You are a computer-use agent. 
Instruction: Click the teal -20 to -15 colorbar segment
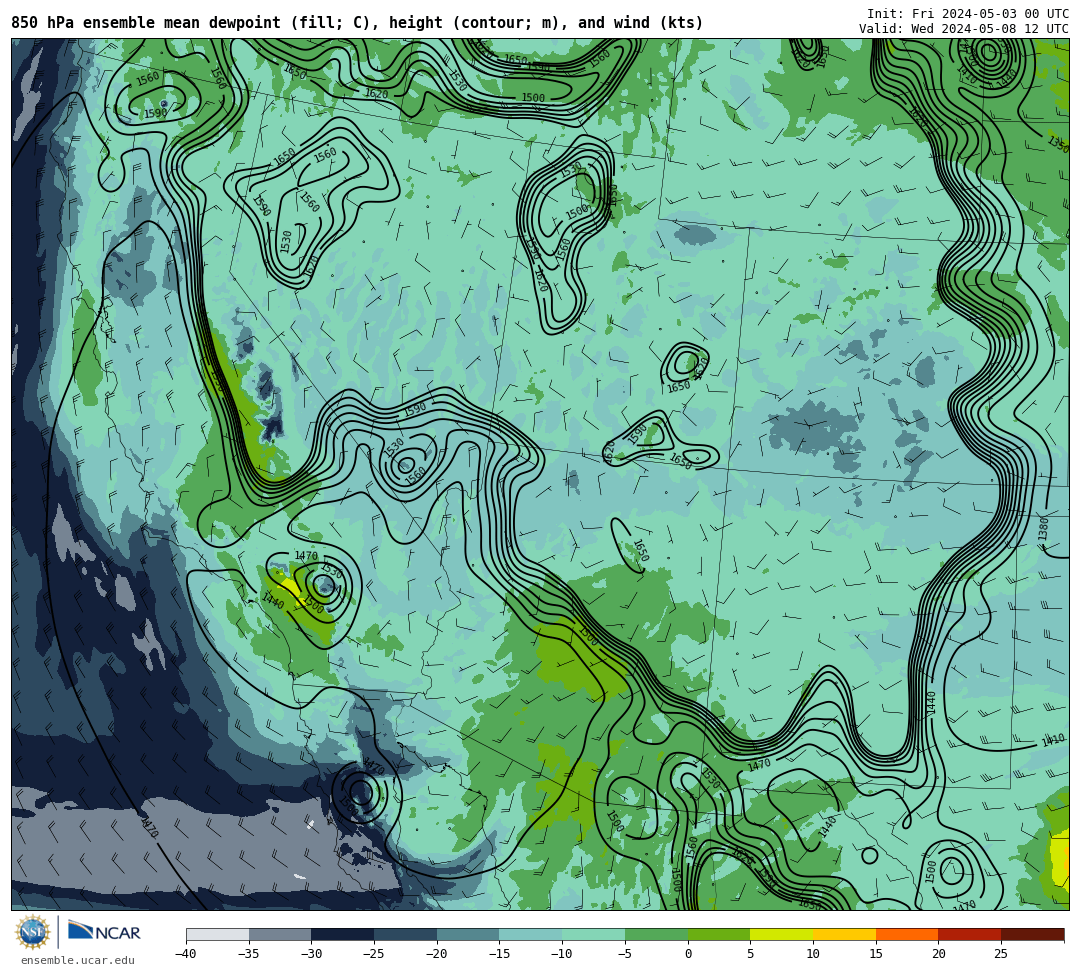(x=468, y=934)
